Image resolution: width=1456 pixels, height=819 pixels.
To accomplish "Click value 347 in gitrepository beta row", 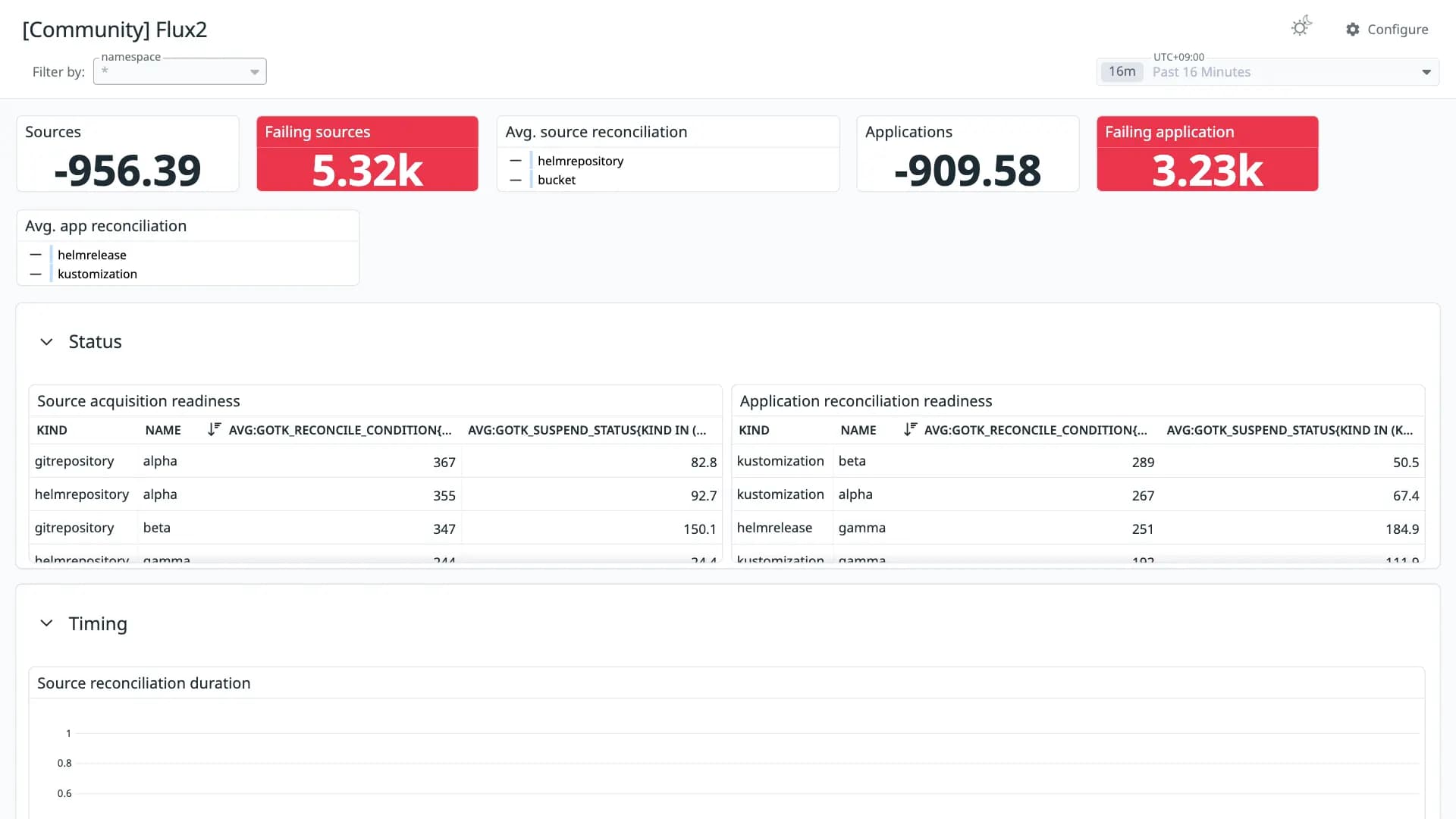I will (444, 529).
